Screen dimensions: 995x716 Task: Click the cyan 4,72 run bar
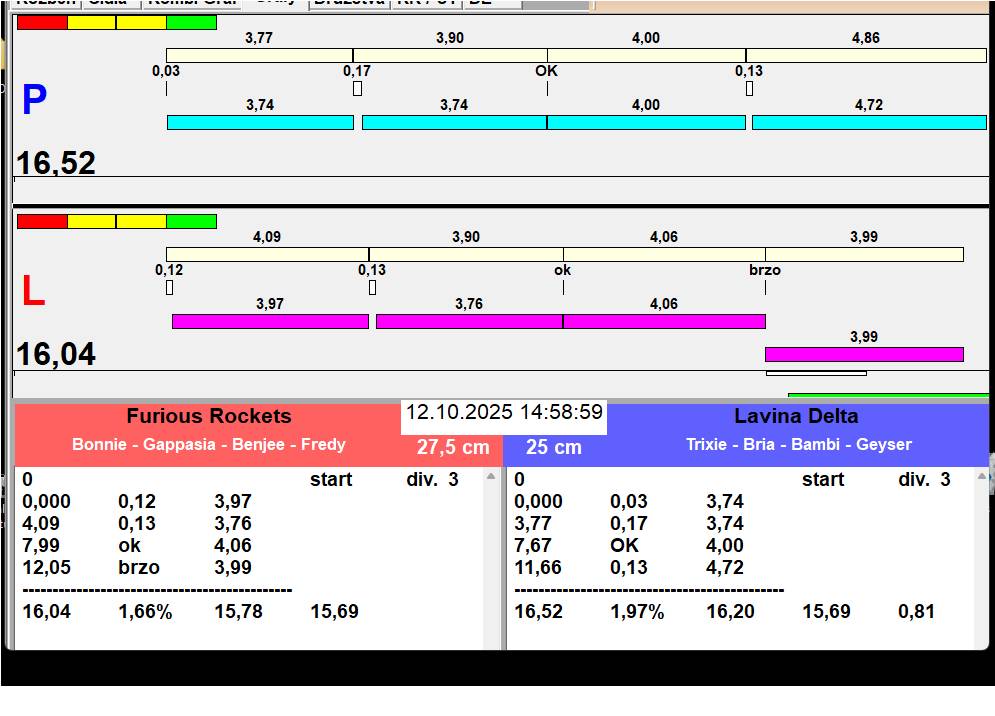868,122
